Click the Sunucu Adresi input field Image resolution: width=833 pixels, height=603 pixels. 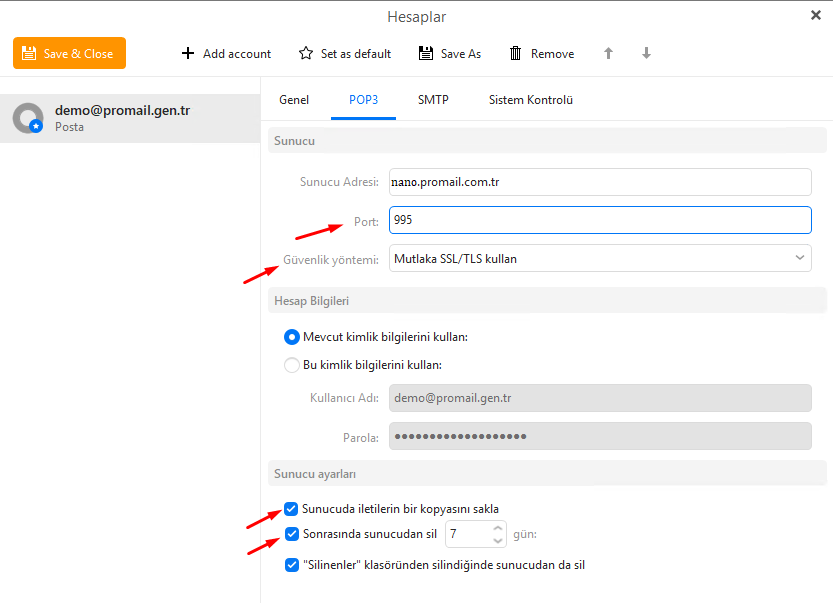598,182
